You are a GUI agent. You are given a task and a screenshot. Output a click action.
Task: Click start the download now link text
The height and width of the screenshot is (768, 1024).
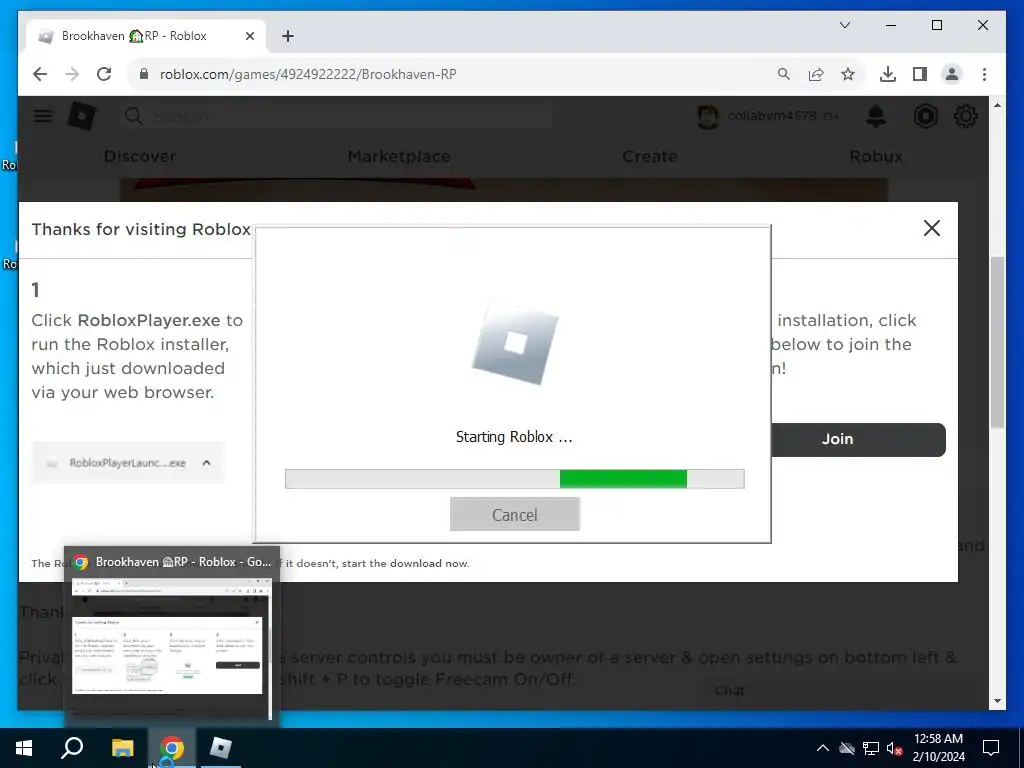point(405,563)
